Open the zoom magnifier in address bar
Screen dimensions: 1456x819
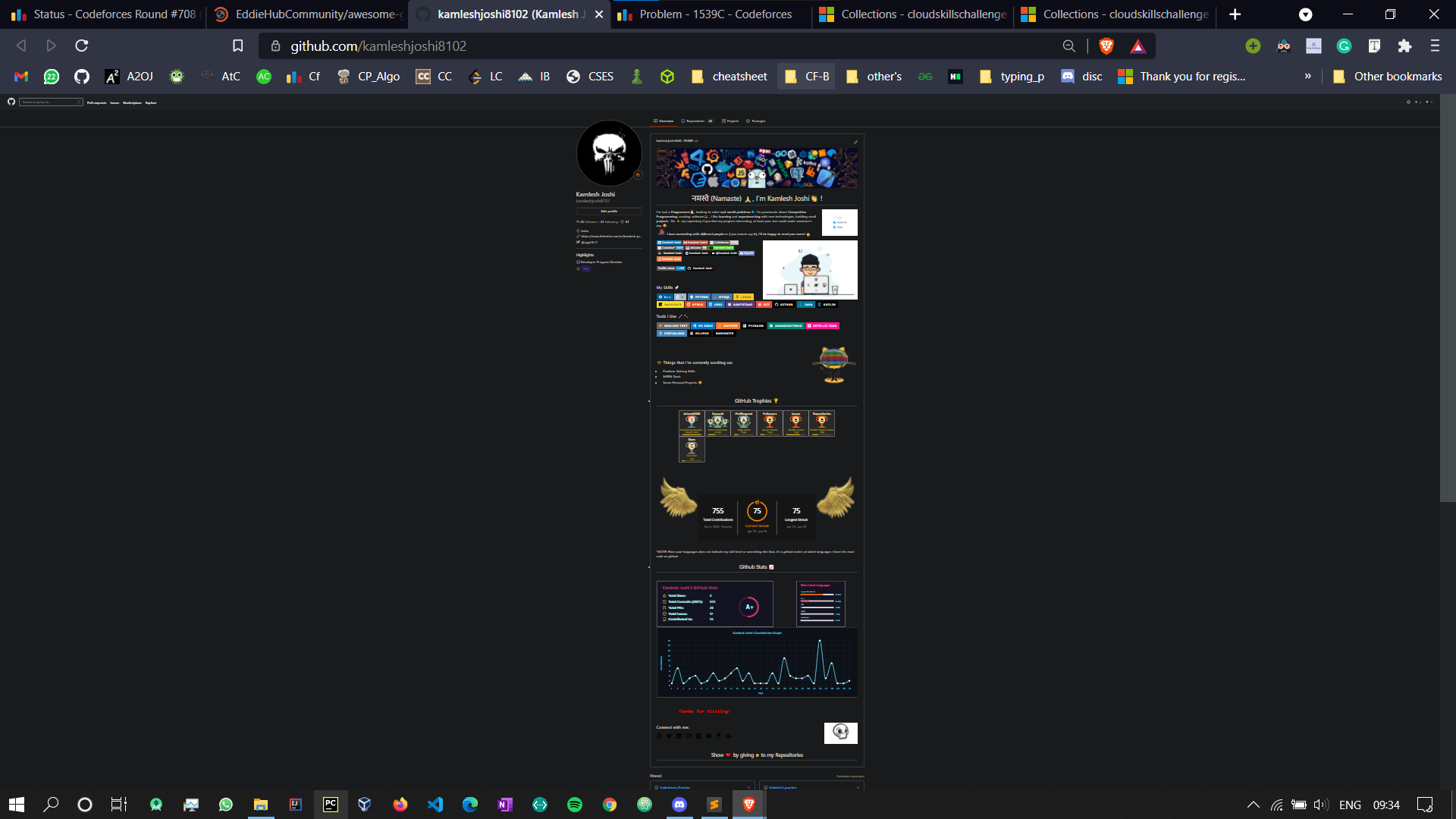(1068, 46)
